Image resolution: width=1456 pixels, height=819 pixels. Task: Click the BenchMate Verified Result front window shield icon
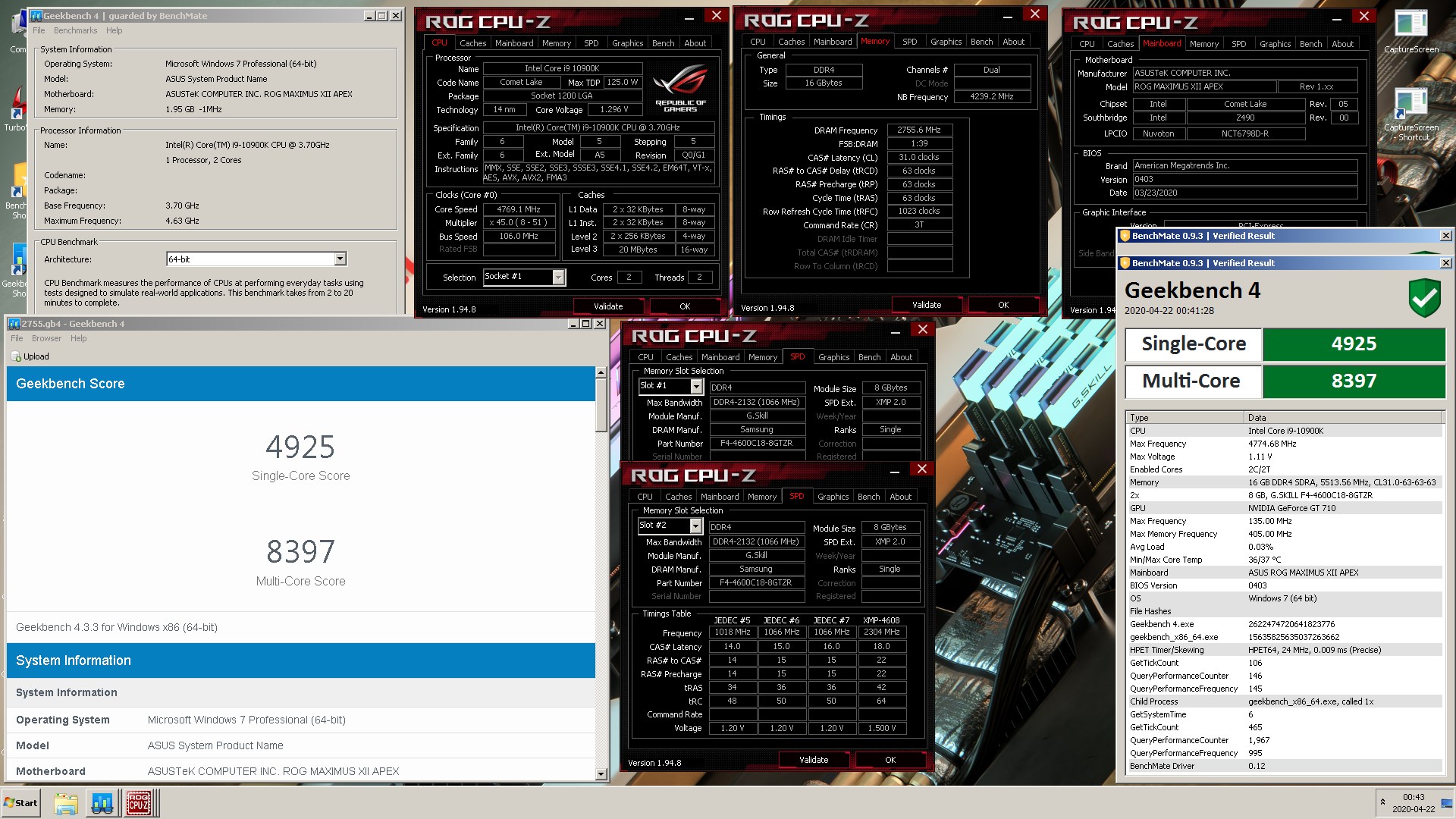1125,263
